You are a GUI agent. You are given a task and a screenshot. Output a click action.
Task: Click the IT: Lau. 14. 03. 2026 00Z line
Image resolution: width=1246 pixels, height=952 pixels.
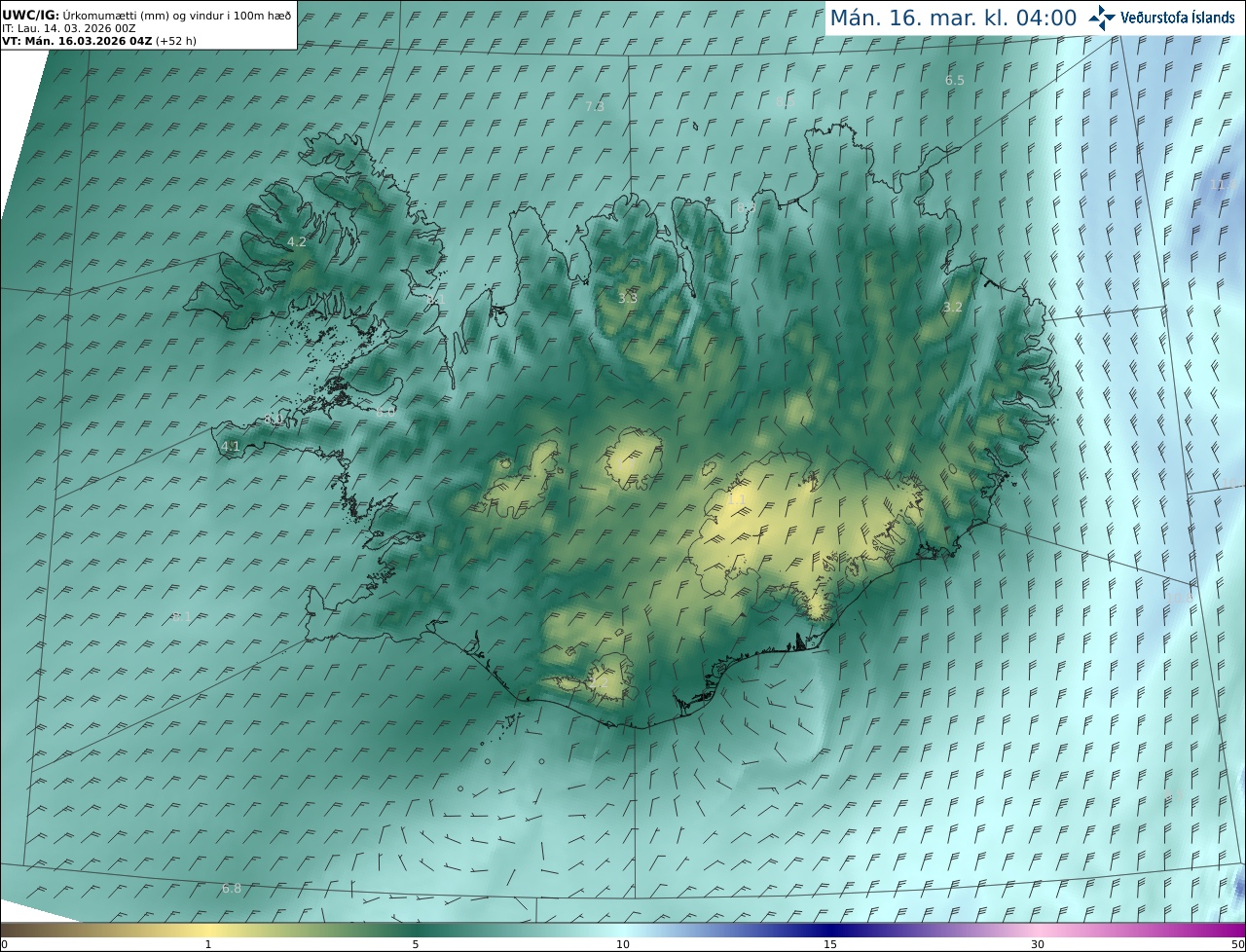tap(69, 28)
